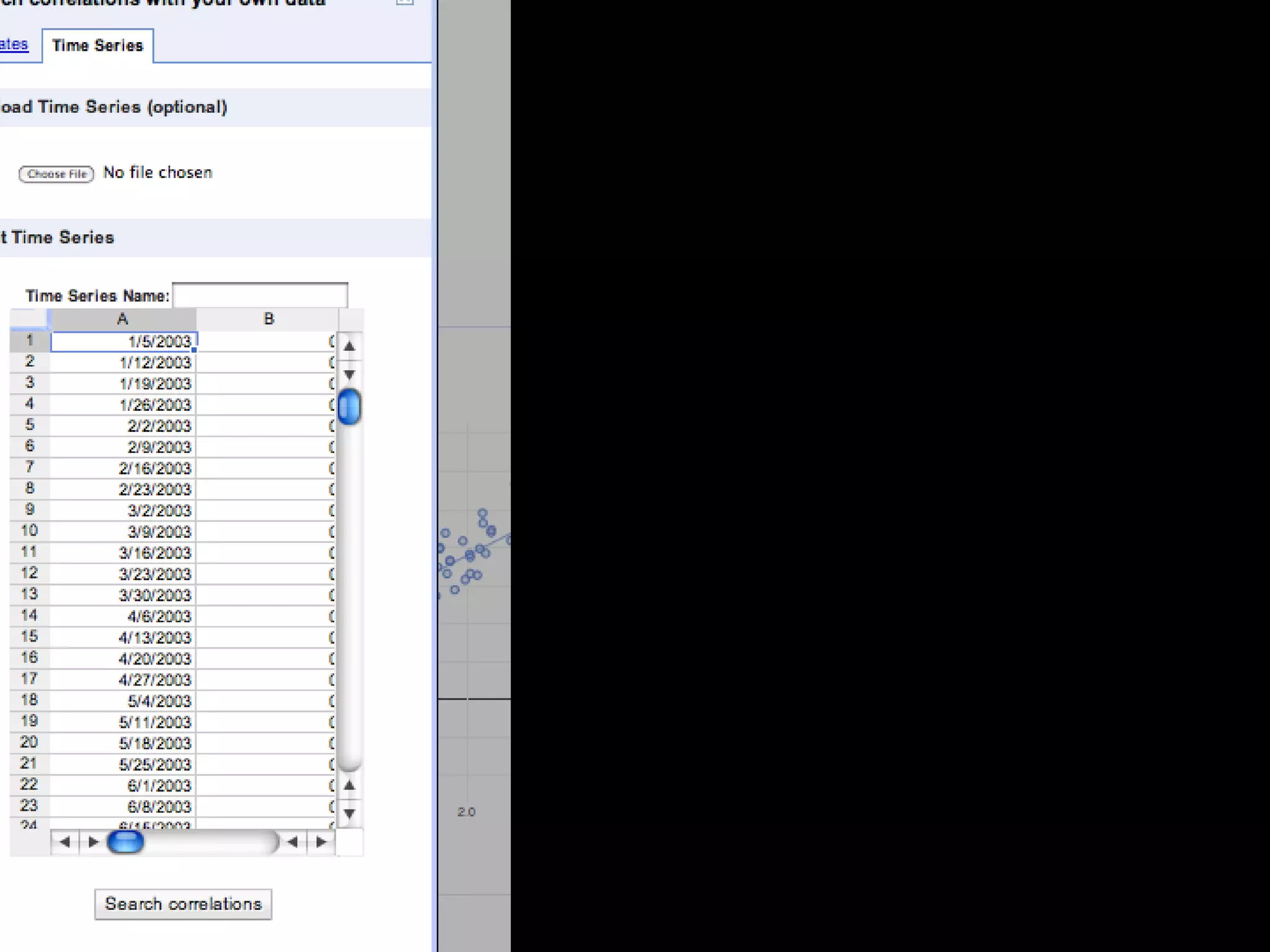This screenshot has width=1270, height=952.
Task: Select row 10 header
Action: 29,531
